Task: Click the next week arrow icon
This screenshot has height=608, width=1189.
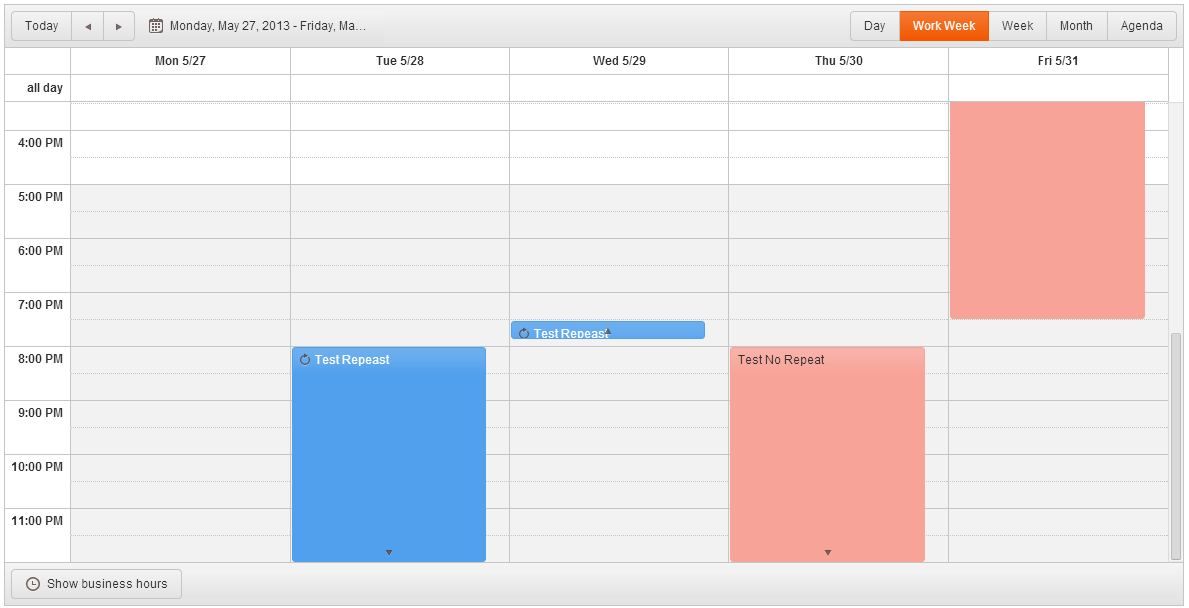Action: (x=119, y=26)
